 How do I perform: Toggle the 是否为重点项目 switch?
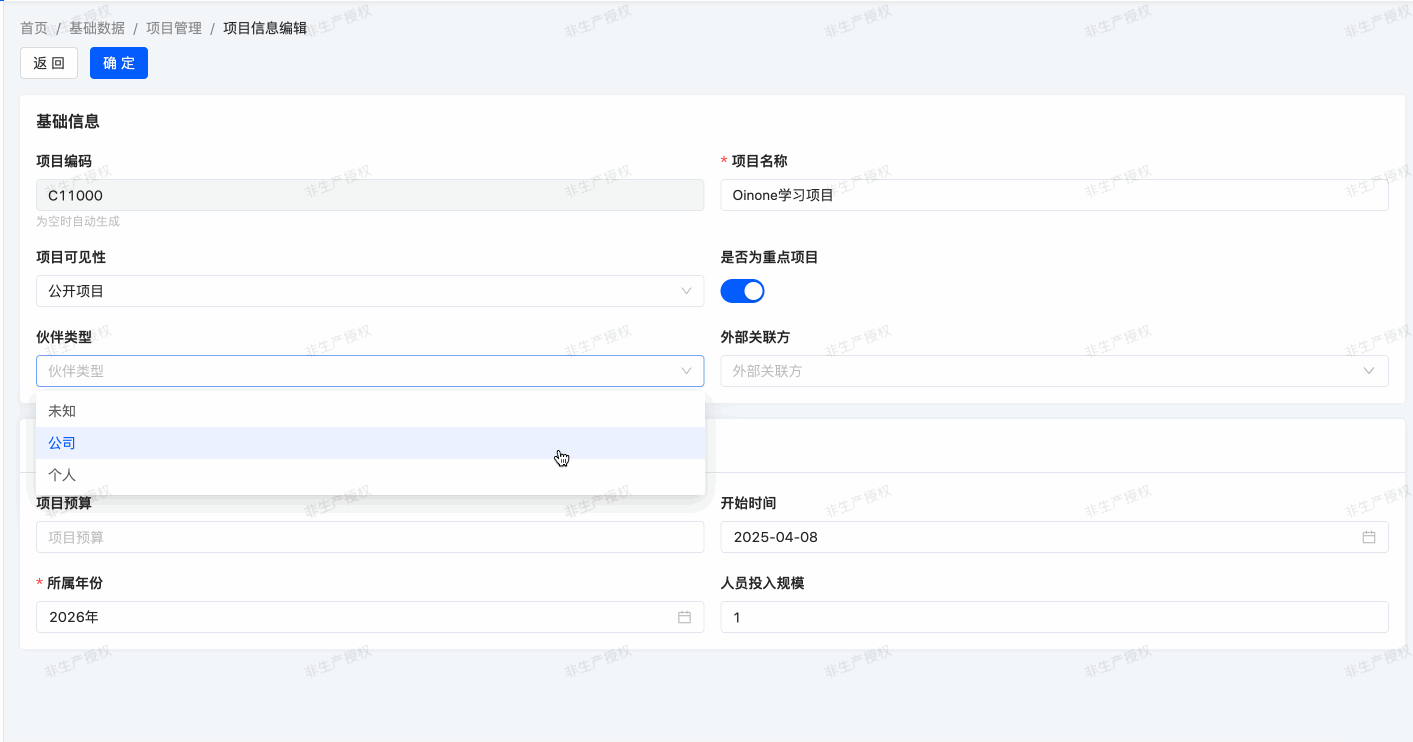tap(742, 291)
